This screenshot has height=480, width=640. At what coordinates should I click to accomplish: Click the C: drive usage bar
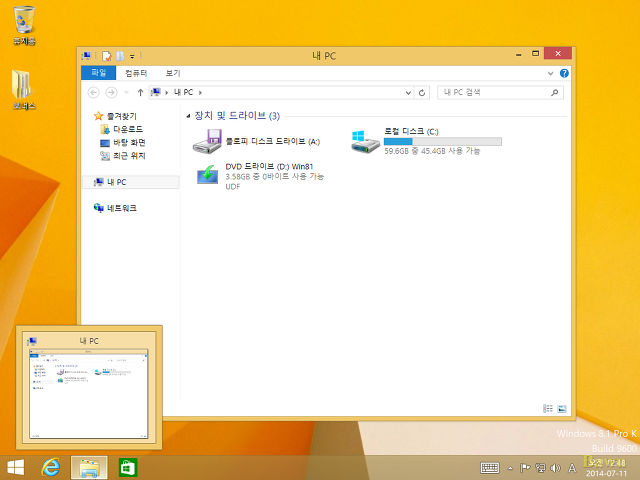(443, 142)
